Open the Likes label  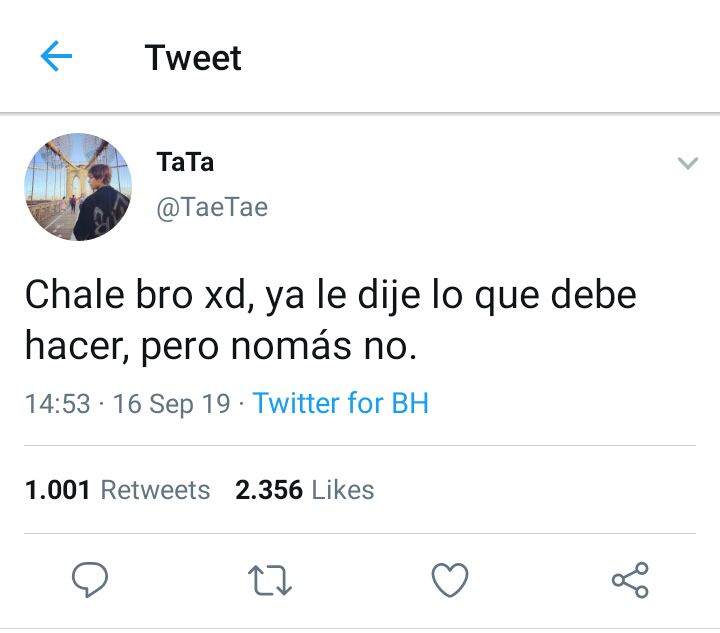click(343, 489)
